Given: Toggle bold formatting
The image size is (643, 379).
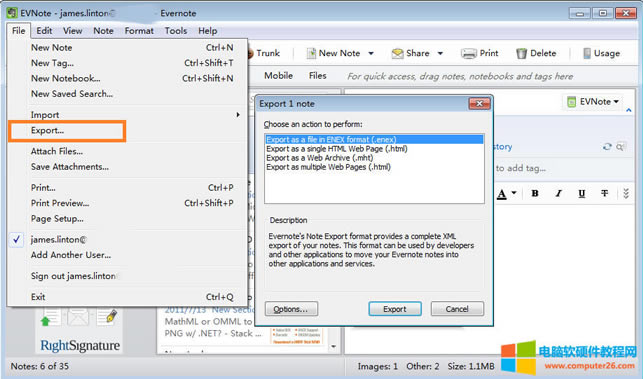Looking at the screenshot, I should [535, 194].
